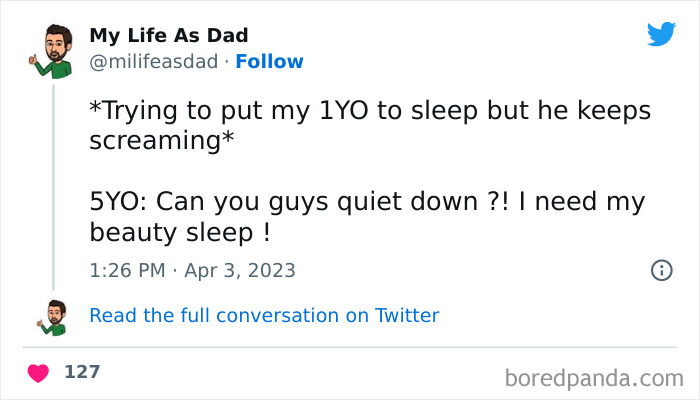Click the Twitter bird logo

click(x=661, y=34)
